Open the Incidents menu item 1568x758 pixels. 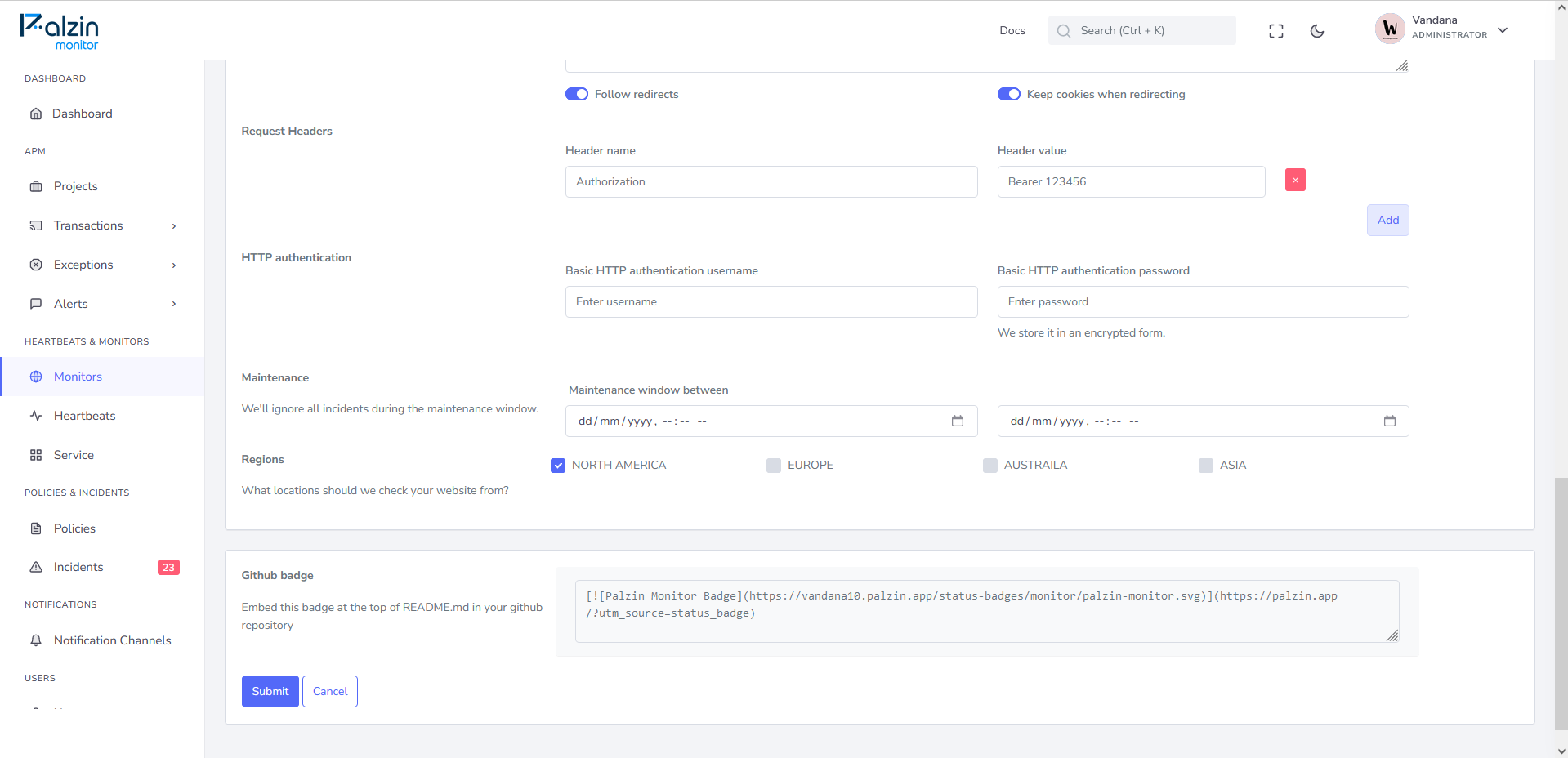tap(102, 567)
